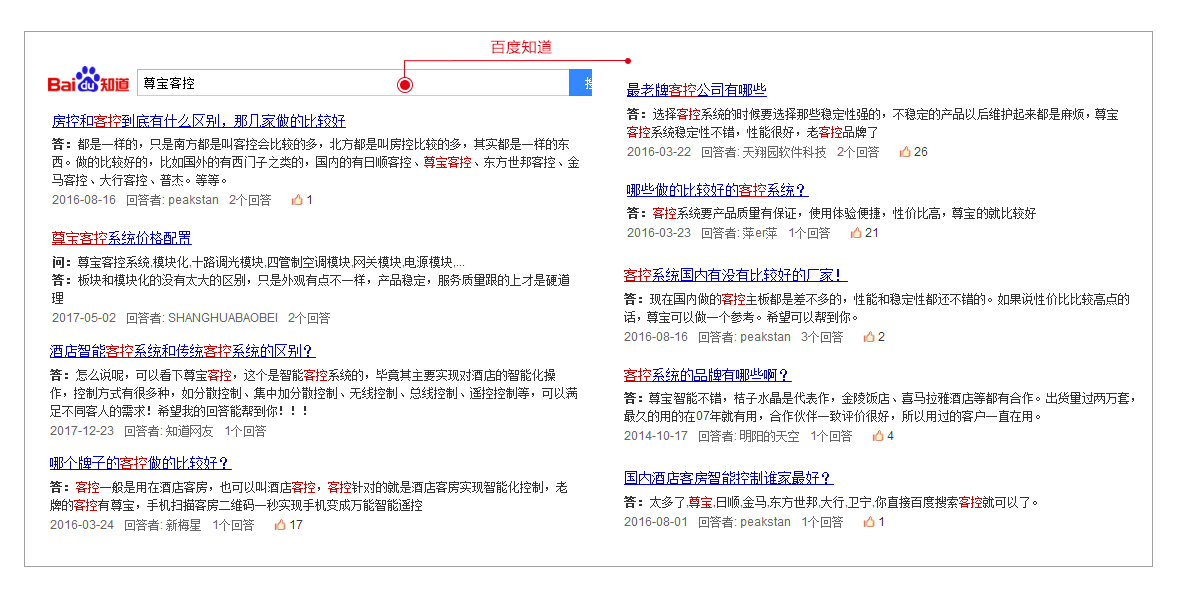The image size is (1180, 600).
Task: Click date 2017-05-02
Action: 84,318
